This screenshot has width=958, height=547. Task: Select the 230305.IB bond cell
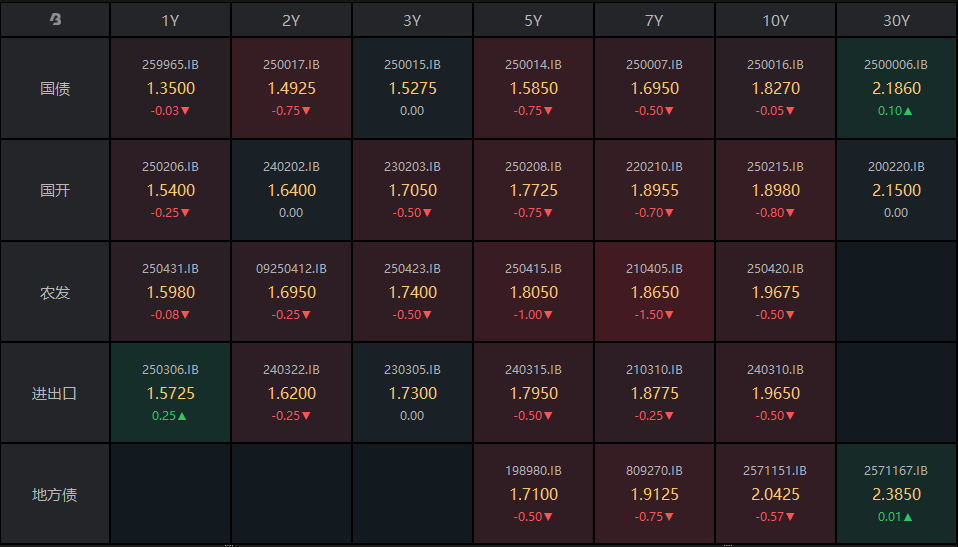click(412, 393)
